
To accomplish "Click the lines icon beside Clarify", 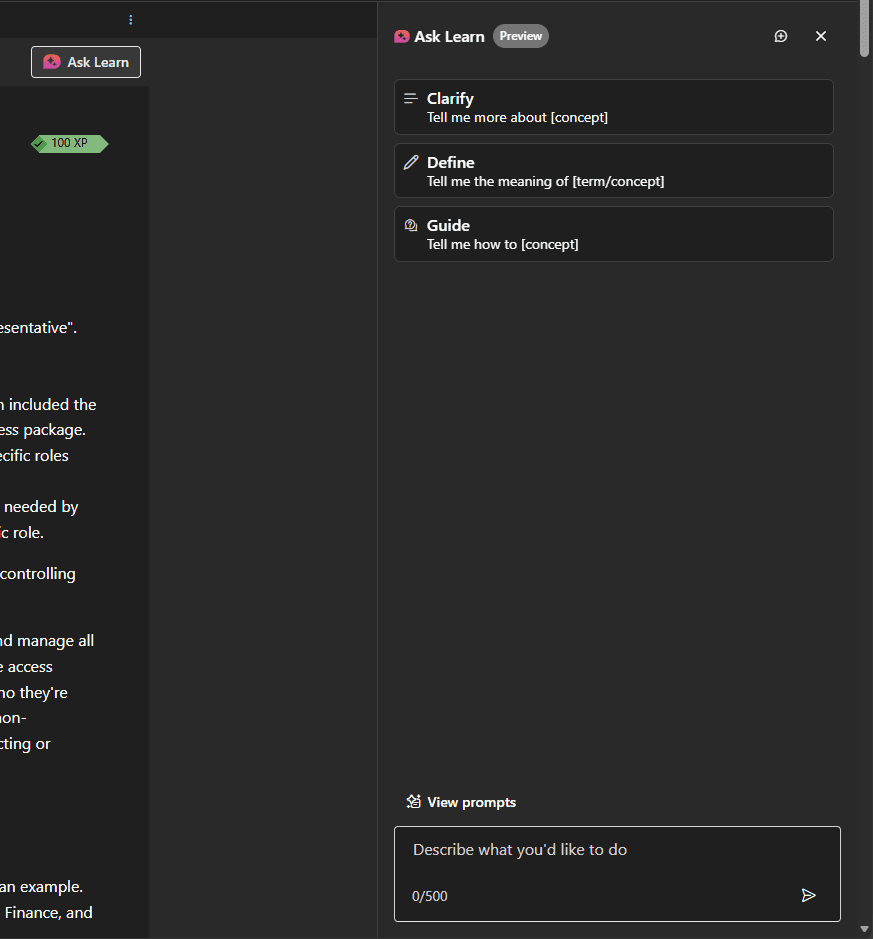I will 410,98.
